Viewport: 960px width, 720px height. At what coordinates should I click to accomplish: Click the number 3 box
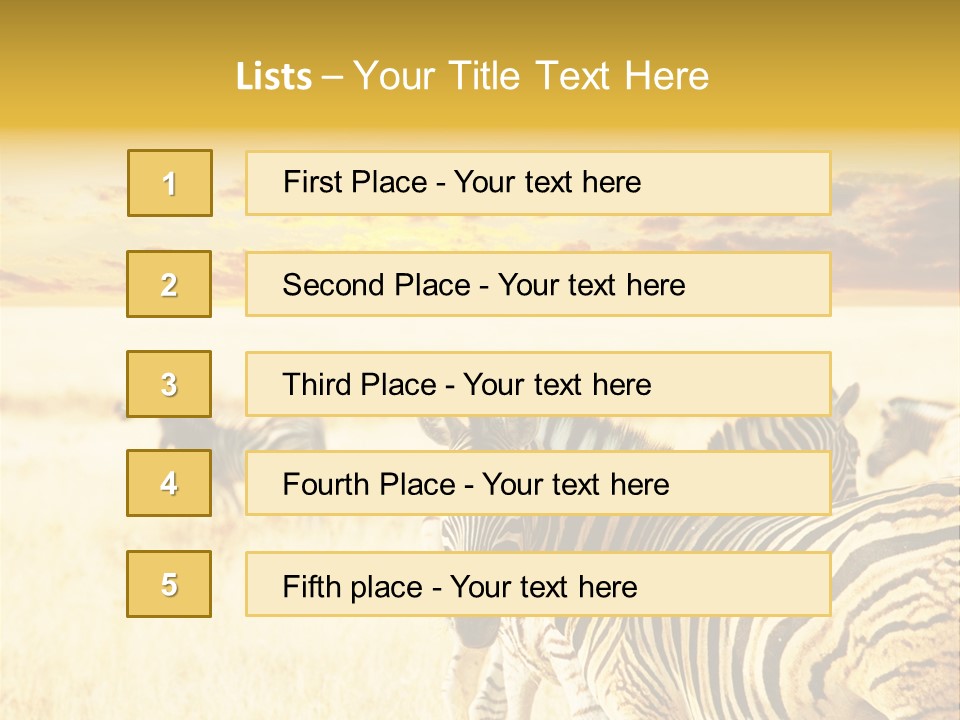click(170, 384)
